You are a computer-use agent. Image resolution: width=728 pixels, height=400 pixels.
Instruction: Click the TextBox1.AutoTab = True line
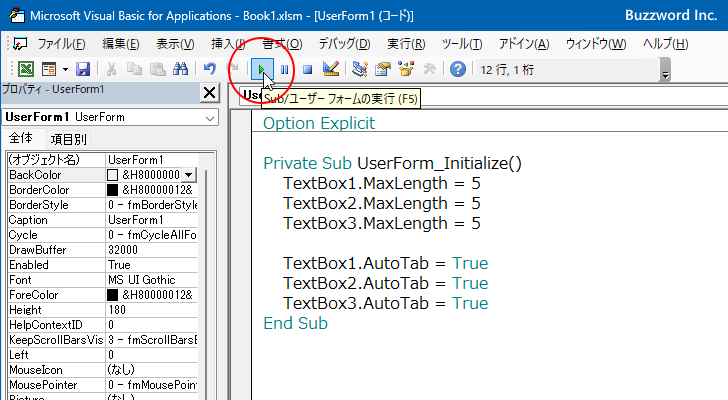coord(385,263)
